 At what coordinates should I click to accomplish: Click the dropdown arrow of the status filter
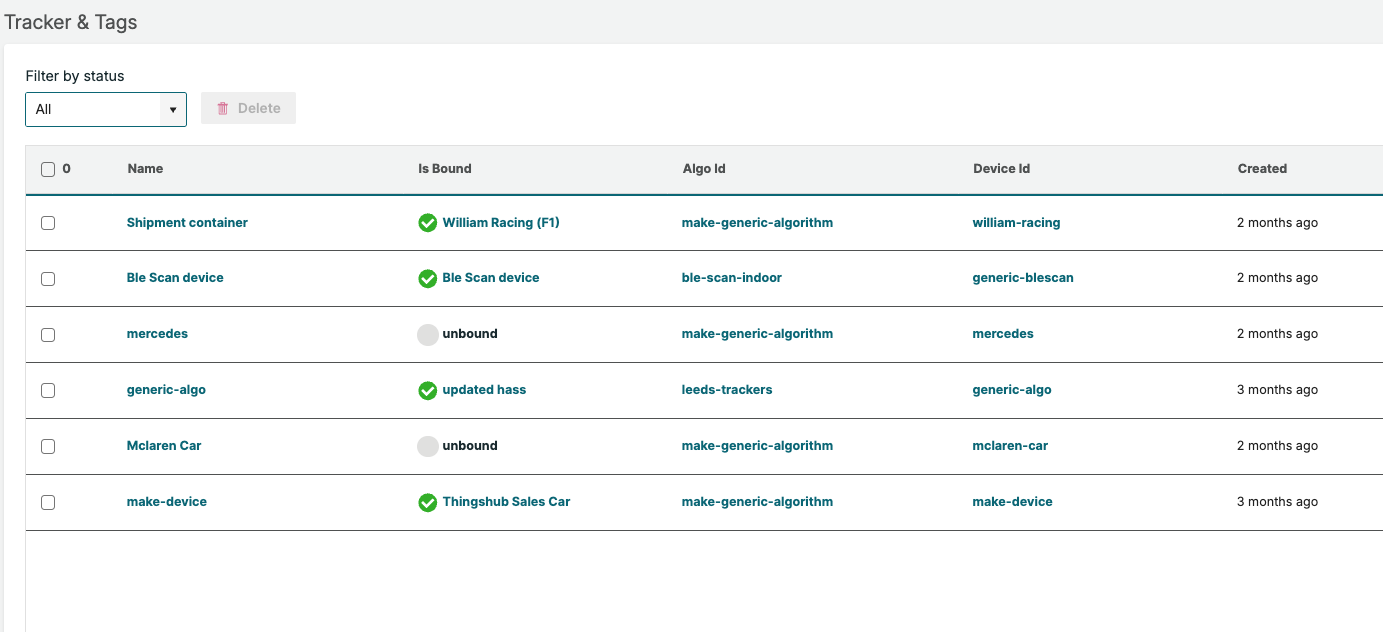pyautogui.click(x=173, y=109)
